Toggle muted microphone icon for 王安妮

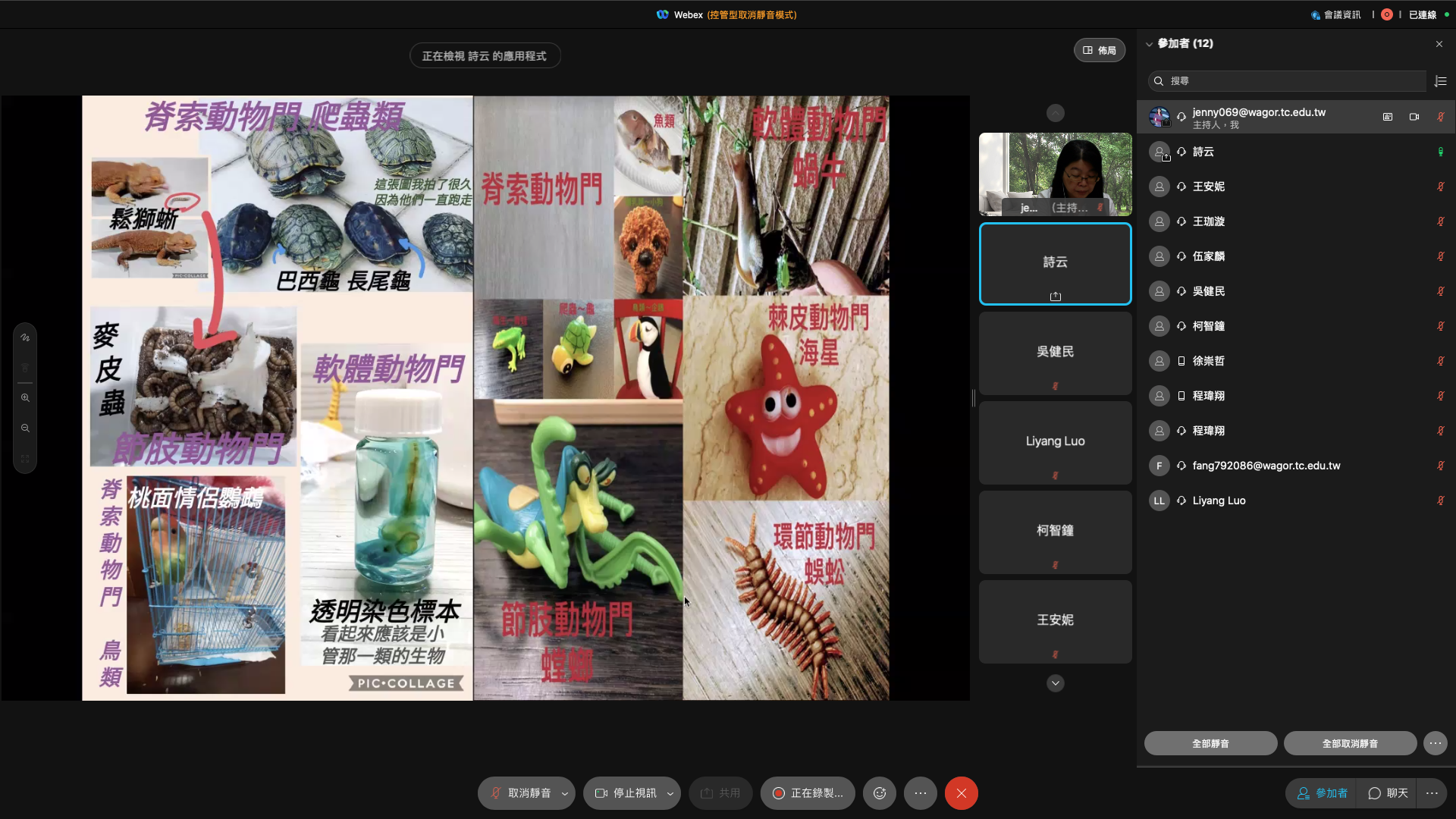tap(1440, 187)
